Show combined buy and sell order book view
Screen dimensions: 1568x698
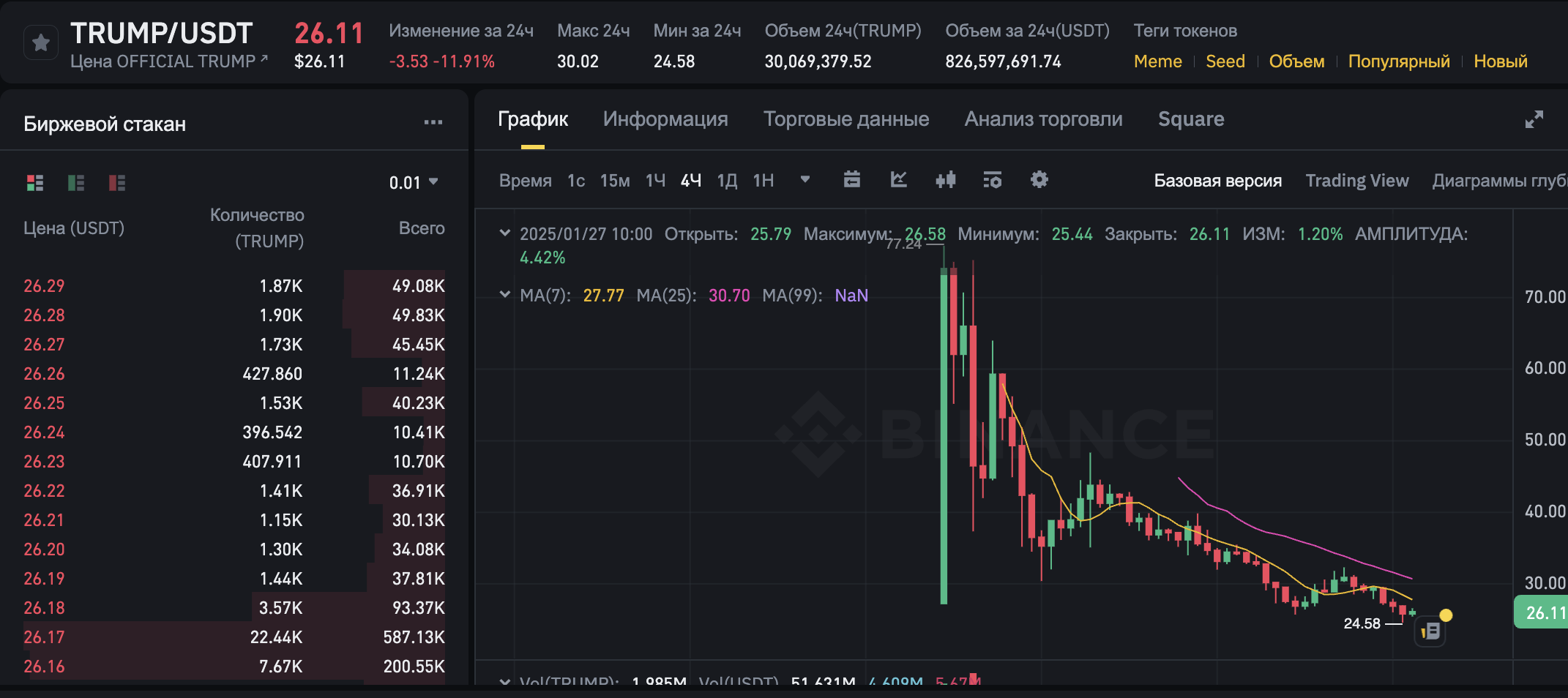35,182
